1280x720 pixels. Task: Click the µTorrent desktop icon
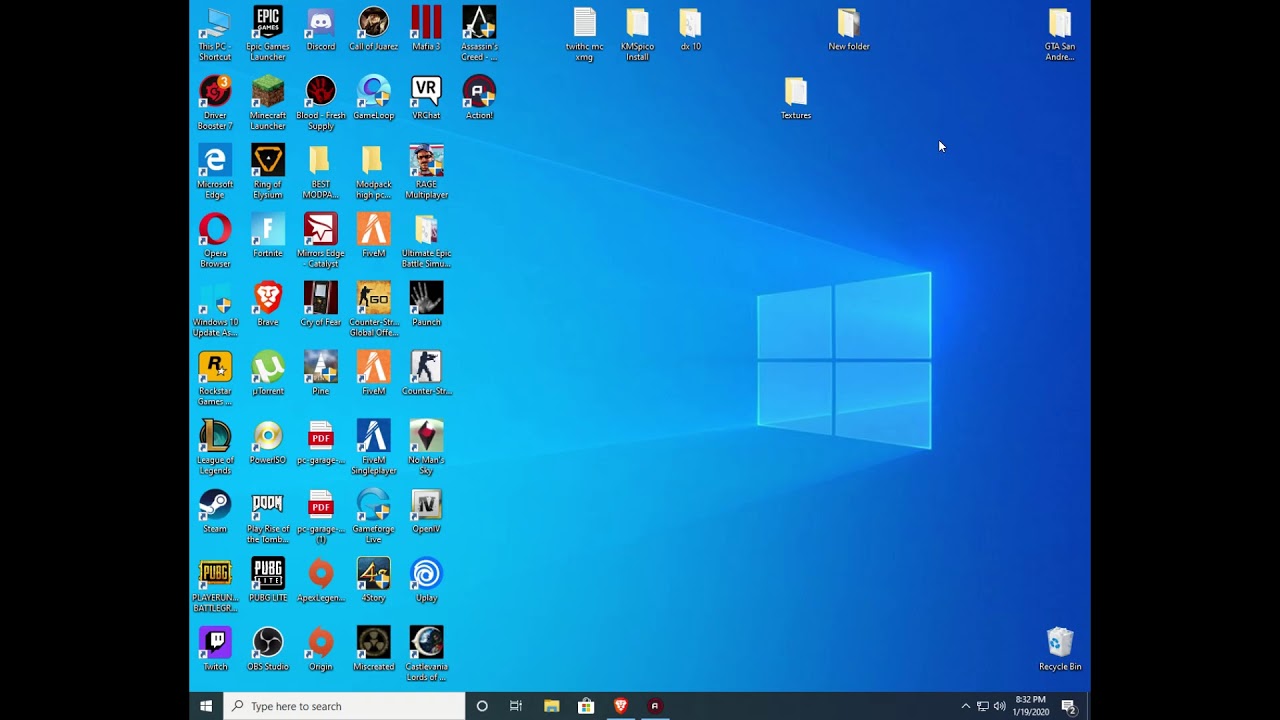[268, 373]
